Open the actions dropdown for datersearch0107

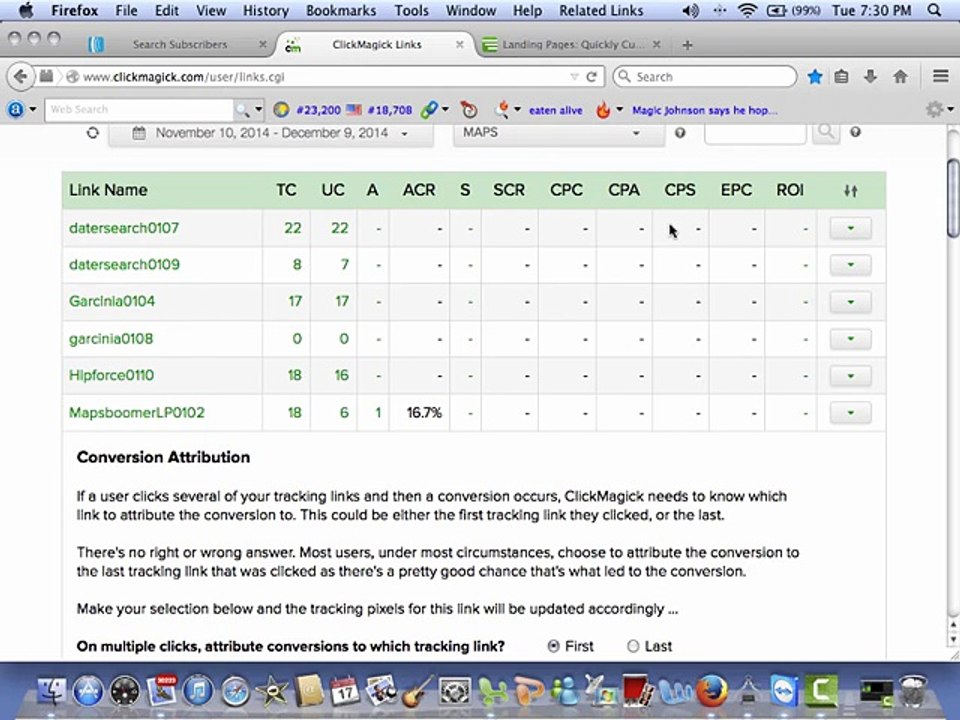(x=850, y=228)
